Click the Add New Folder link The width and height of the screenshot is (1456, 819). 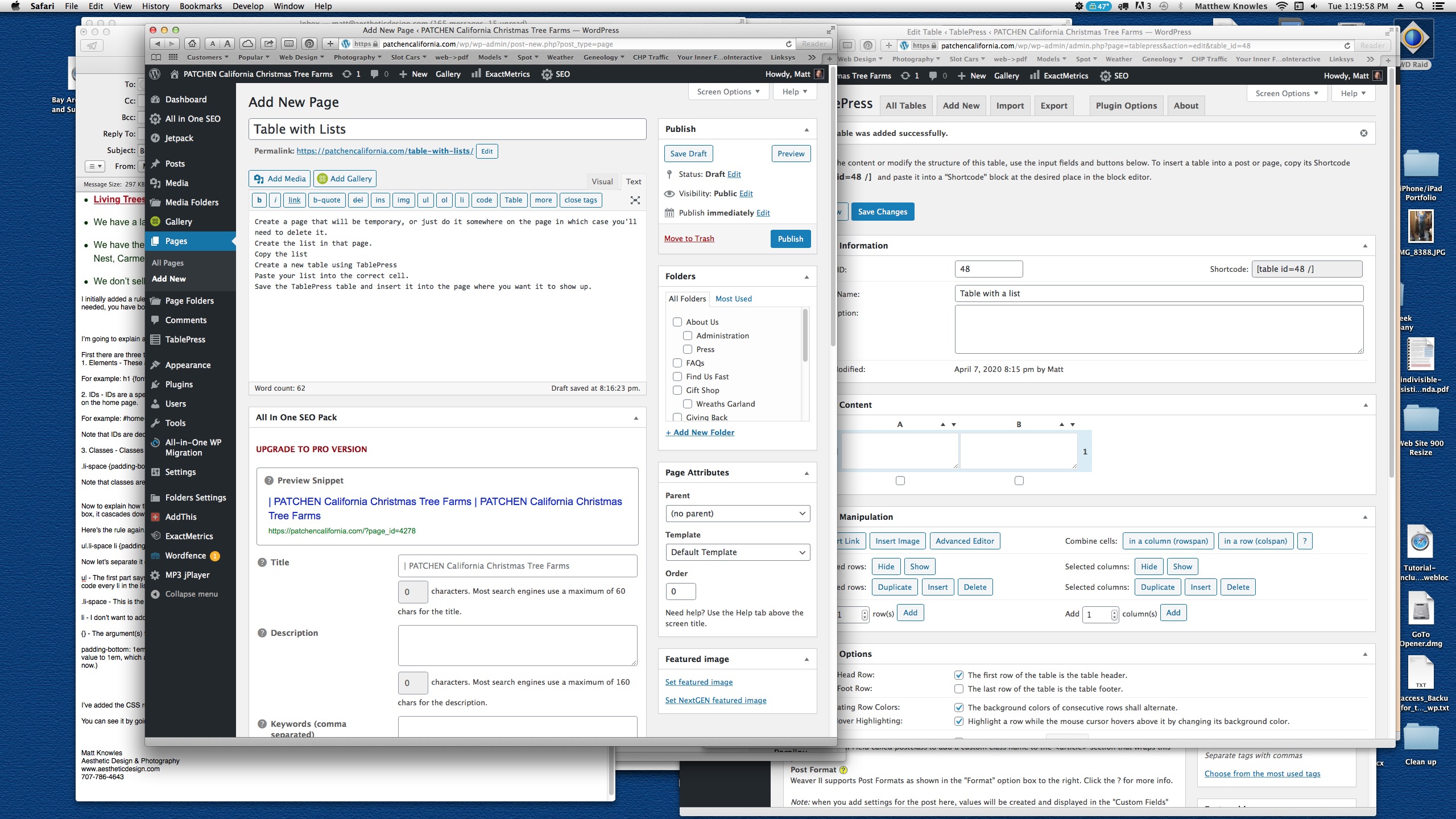(700, 432)
